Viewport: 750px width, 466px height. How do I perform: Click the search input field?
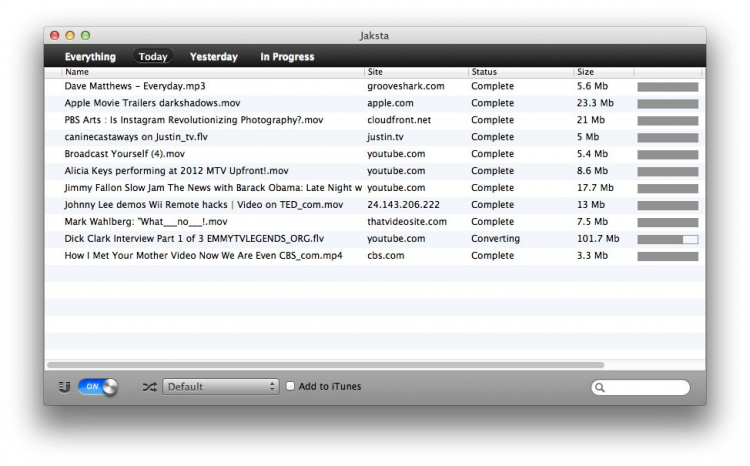click(x=640, y=387)
